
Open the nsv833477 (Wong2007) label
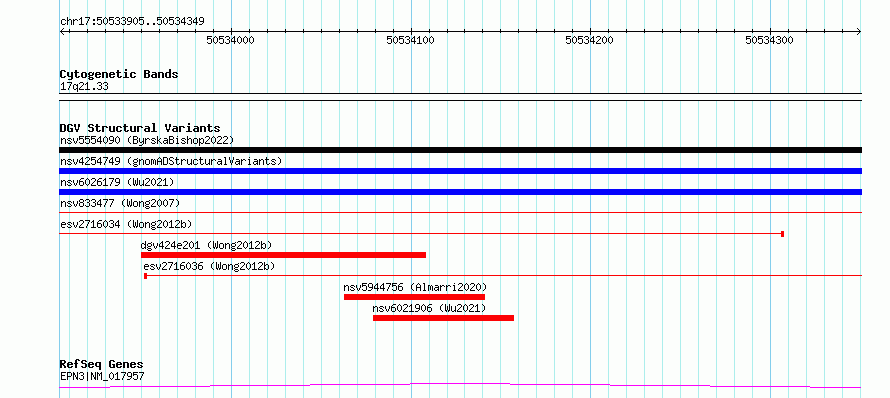(x=120, y=203)
